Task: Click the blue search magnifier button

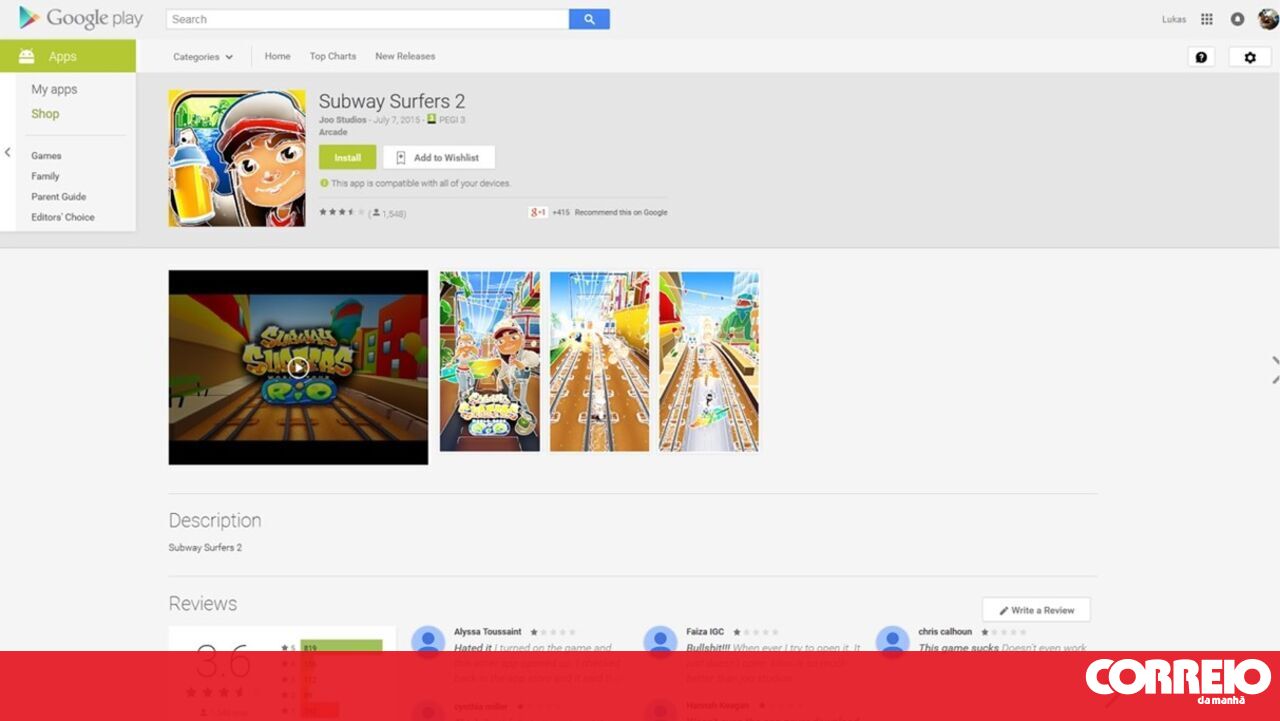Action: (x=589, y=19)
